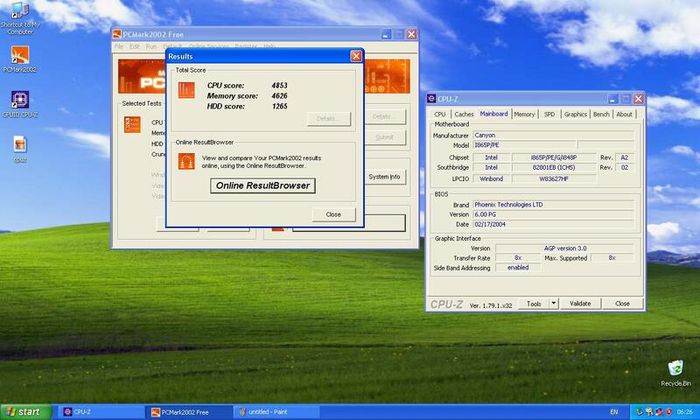Click the EN language indicator in the taskbar
This screenshot has height=420, width=700.
point(614,412)
